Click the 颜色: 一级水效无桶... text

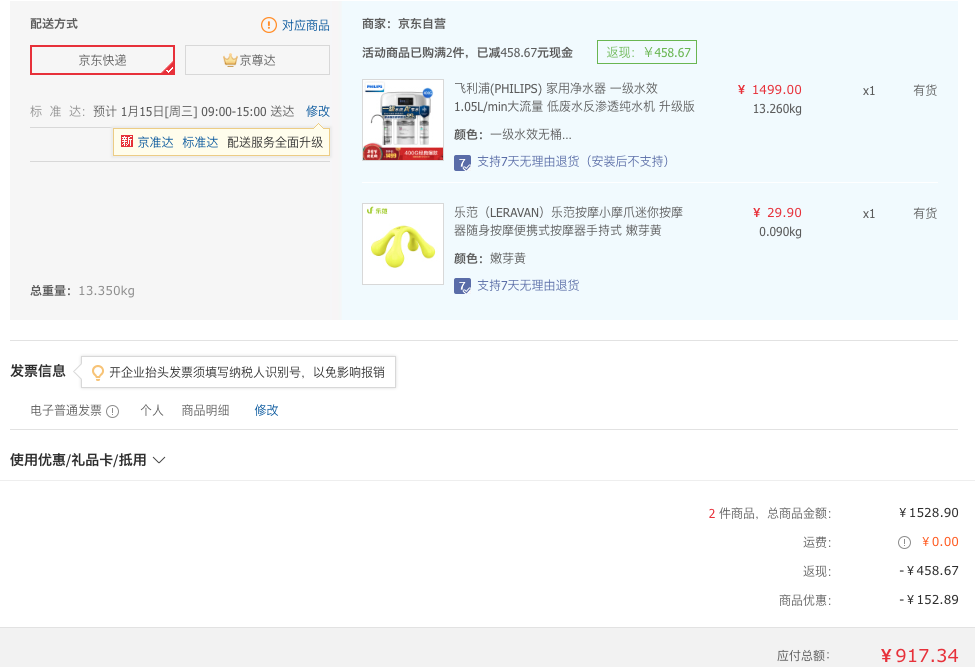(513, 135)
